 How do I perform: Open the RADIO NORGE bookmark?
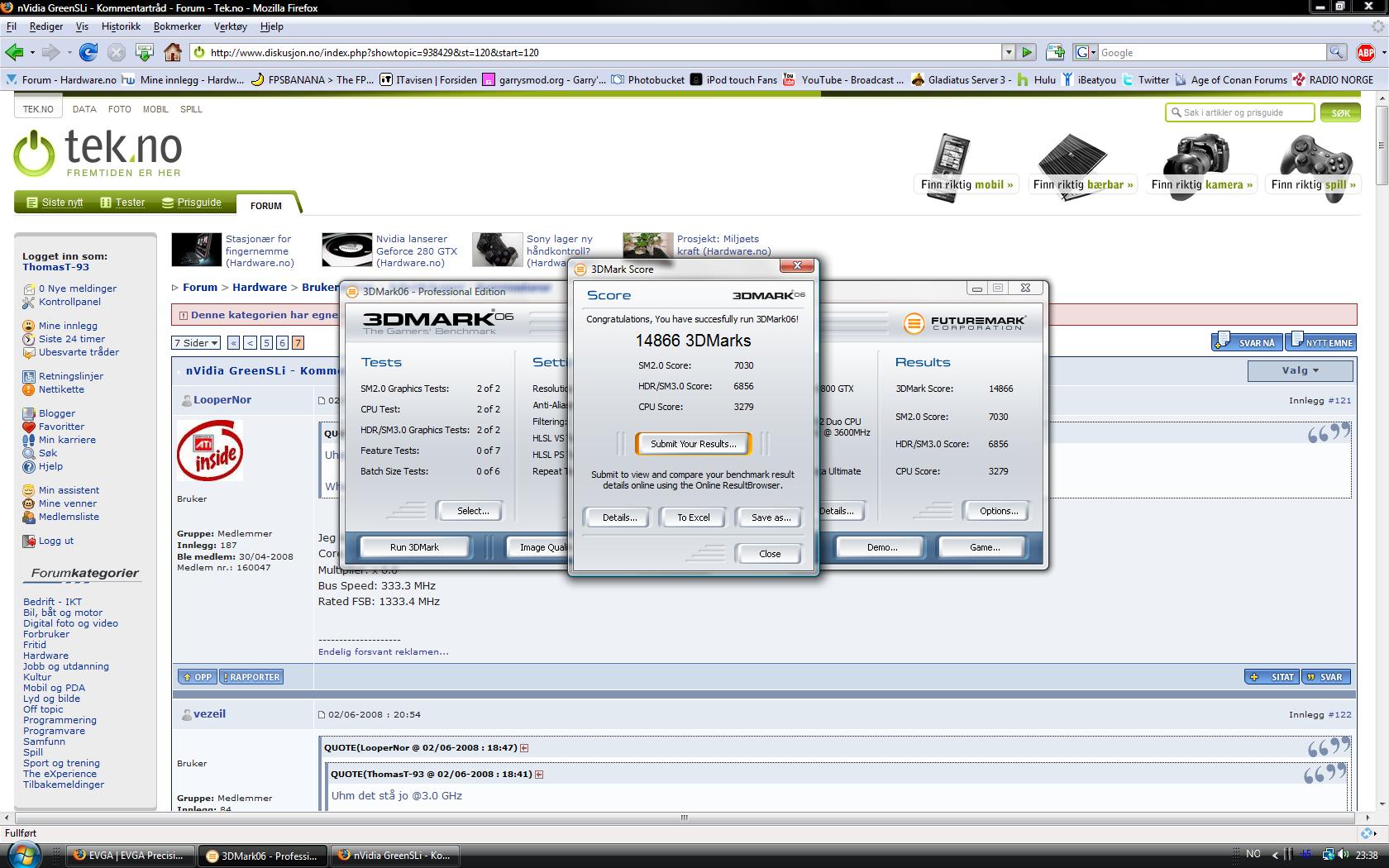click(x=1334, y=79)
